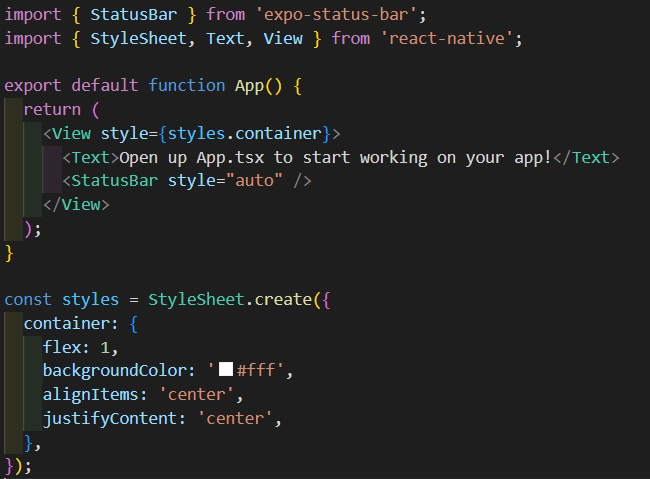Click the const keyword before styles
650x479 pixels.
28,299
